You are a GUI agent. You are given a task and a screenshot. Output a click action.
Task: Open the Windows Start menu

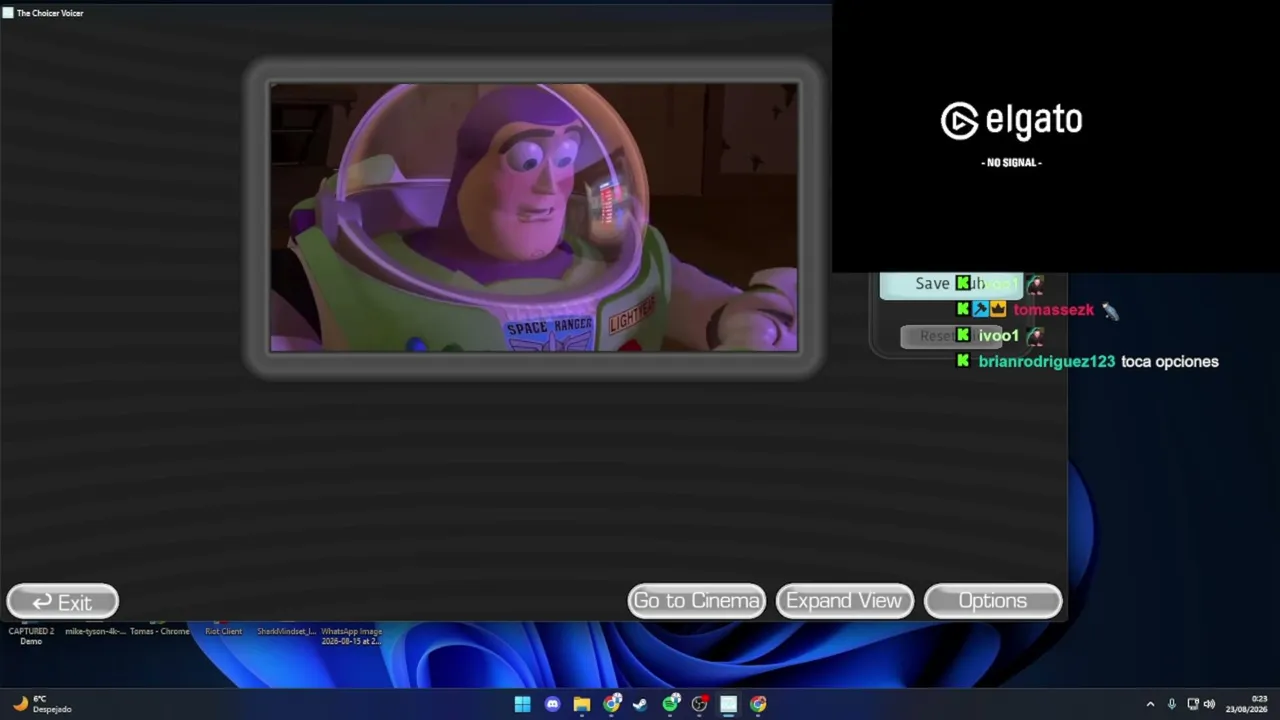pos(522,704)
